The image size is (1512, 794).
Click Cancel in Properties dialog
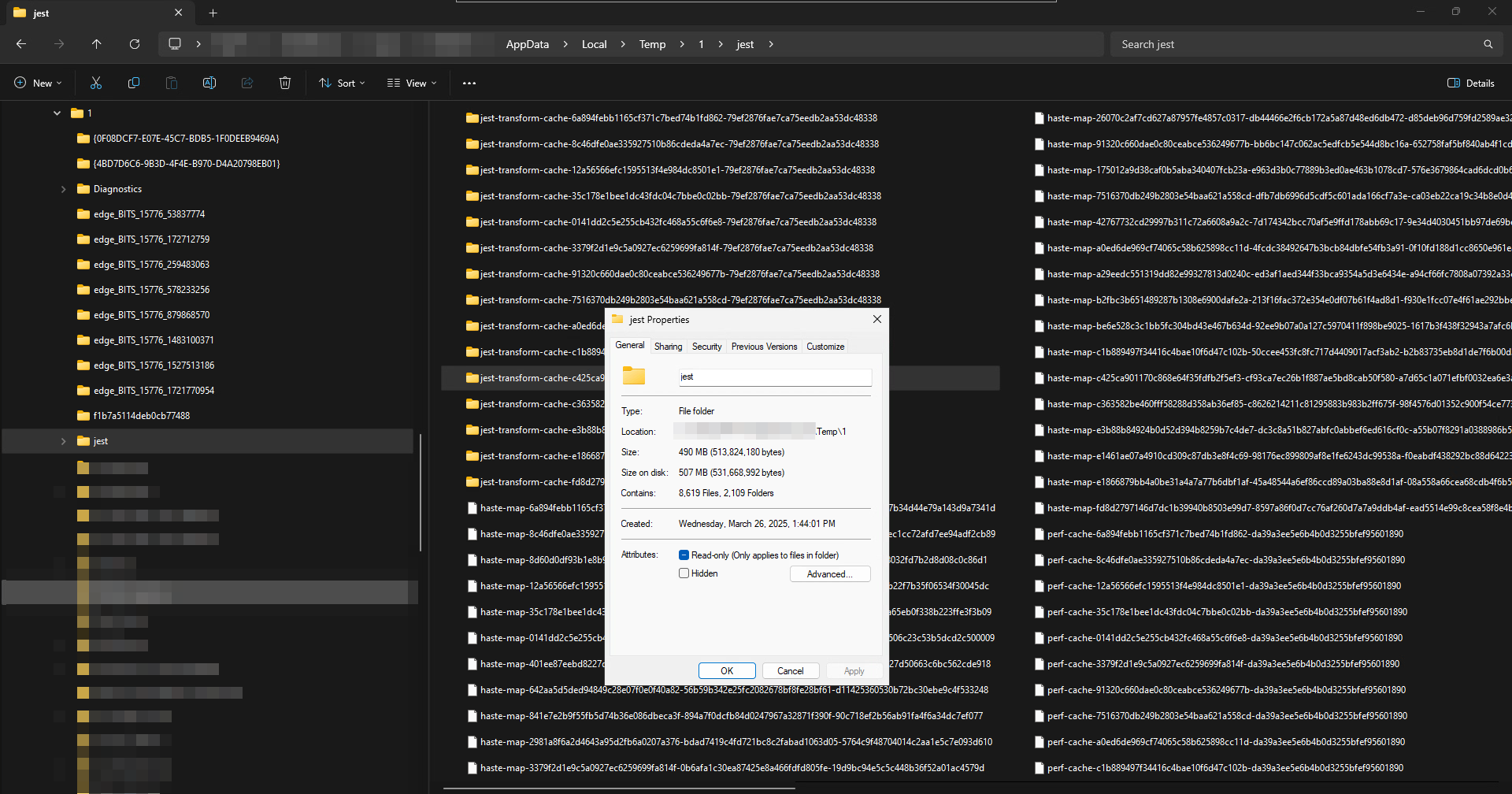tap(791, 671)
